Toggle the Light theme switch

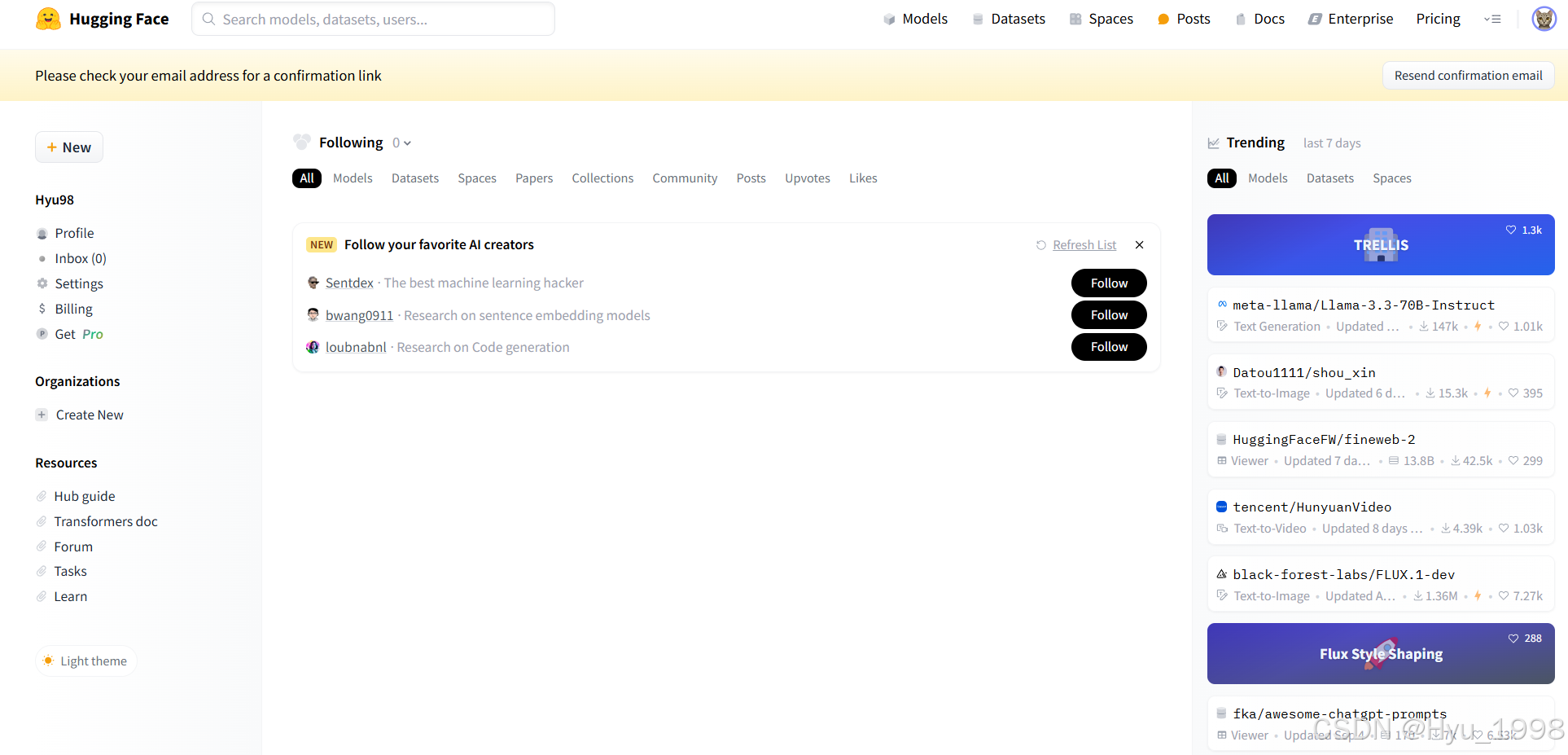click(x=85, y=661)
